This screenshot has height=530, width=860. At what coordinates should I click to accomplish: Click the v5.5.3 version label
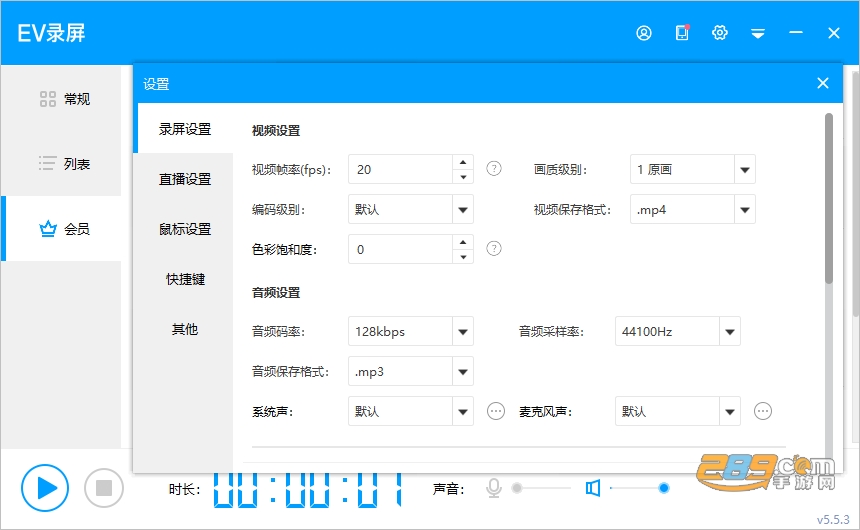pyautogui.click(x=833, y=519)
